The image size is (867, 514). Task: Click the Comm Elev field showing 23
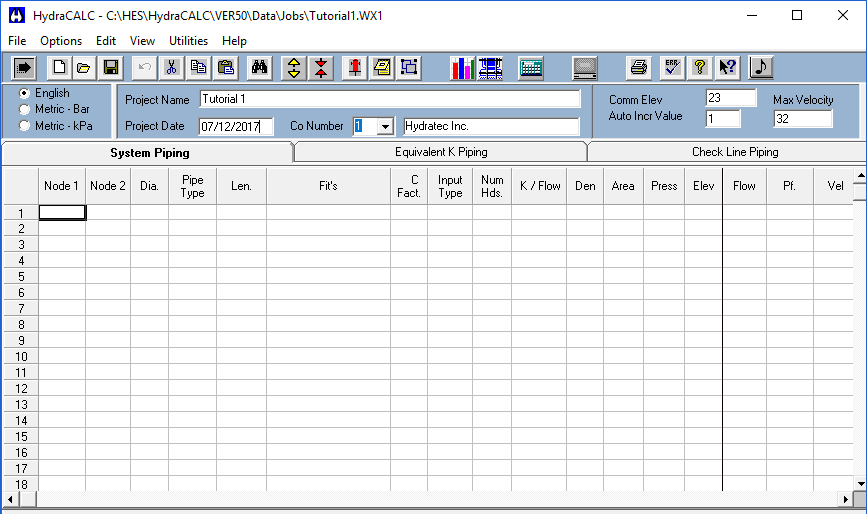730,98
